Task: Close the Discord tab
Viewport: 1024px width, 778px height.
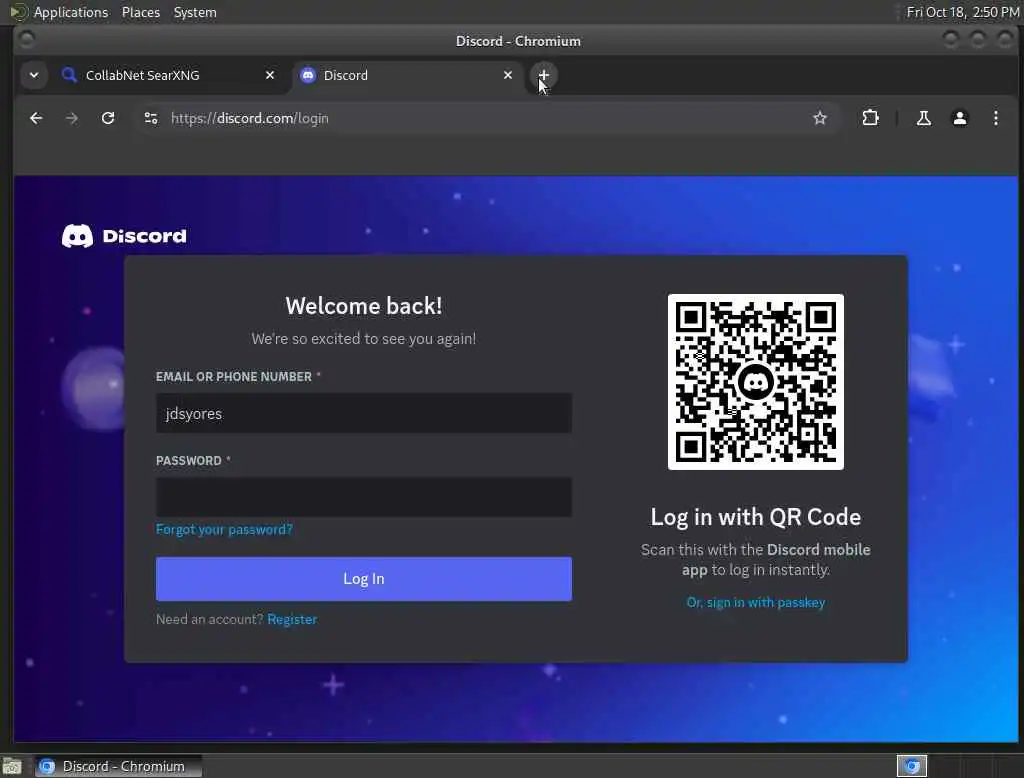Action: [507, 75]
